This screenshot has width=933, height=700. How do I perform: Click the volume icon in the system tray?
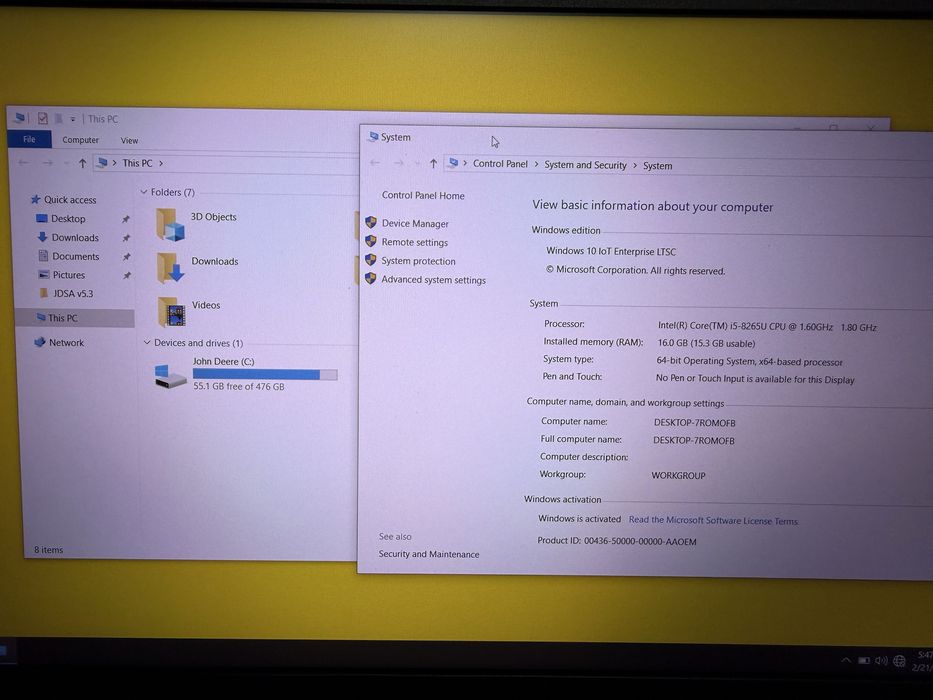[881, 661]
